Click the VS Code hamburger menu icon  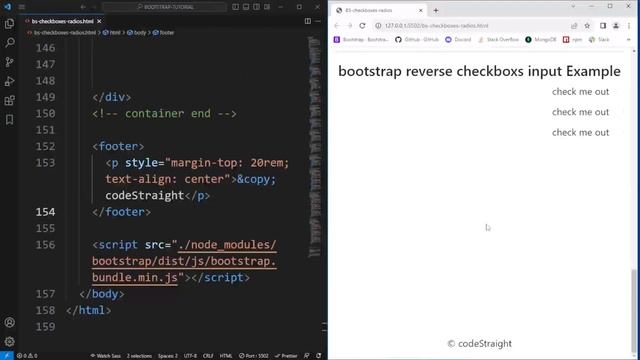pos(22,7)
